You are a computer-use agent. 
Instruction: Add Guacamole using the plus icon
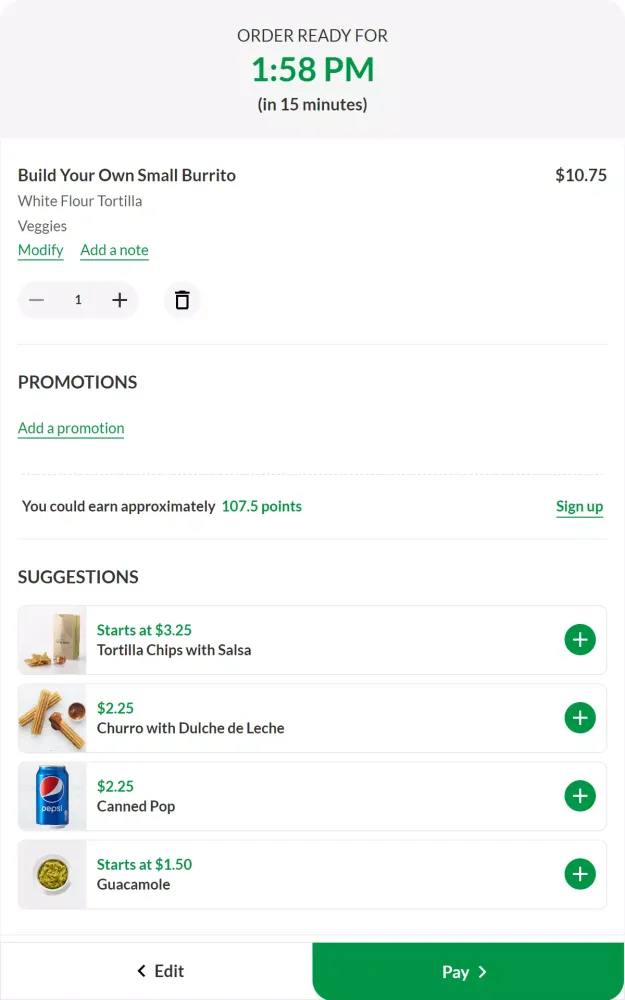580,874
